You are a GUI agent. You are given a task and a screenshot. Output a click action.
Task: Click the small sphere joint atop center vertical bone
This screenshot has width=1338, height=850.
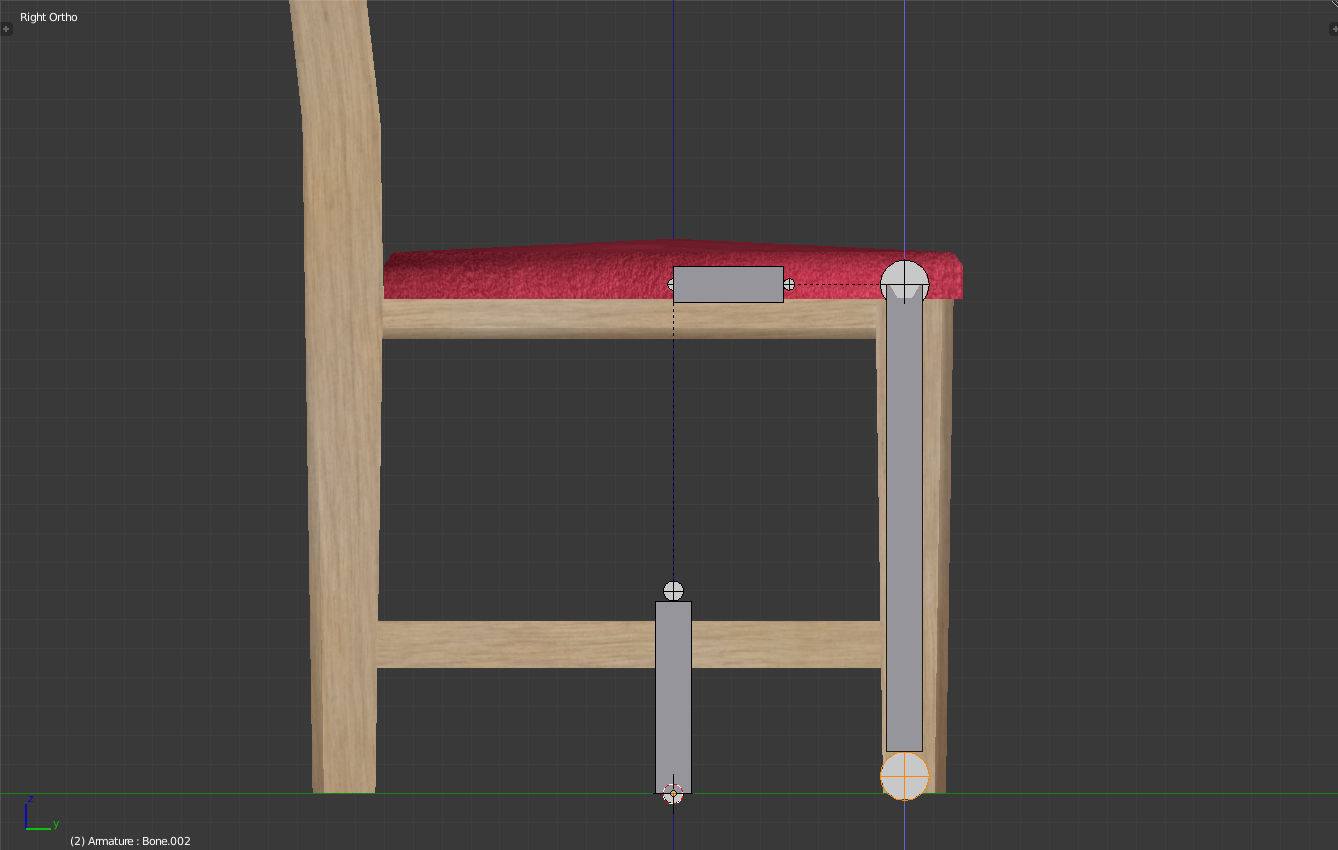(673, 590)
